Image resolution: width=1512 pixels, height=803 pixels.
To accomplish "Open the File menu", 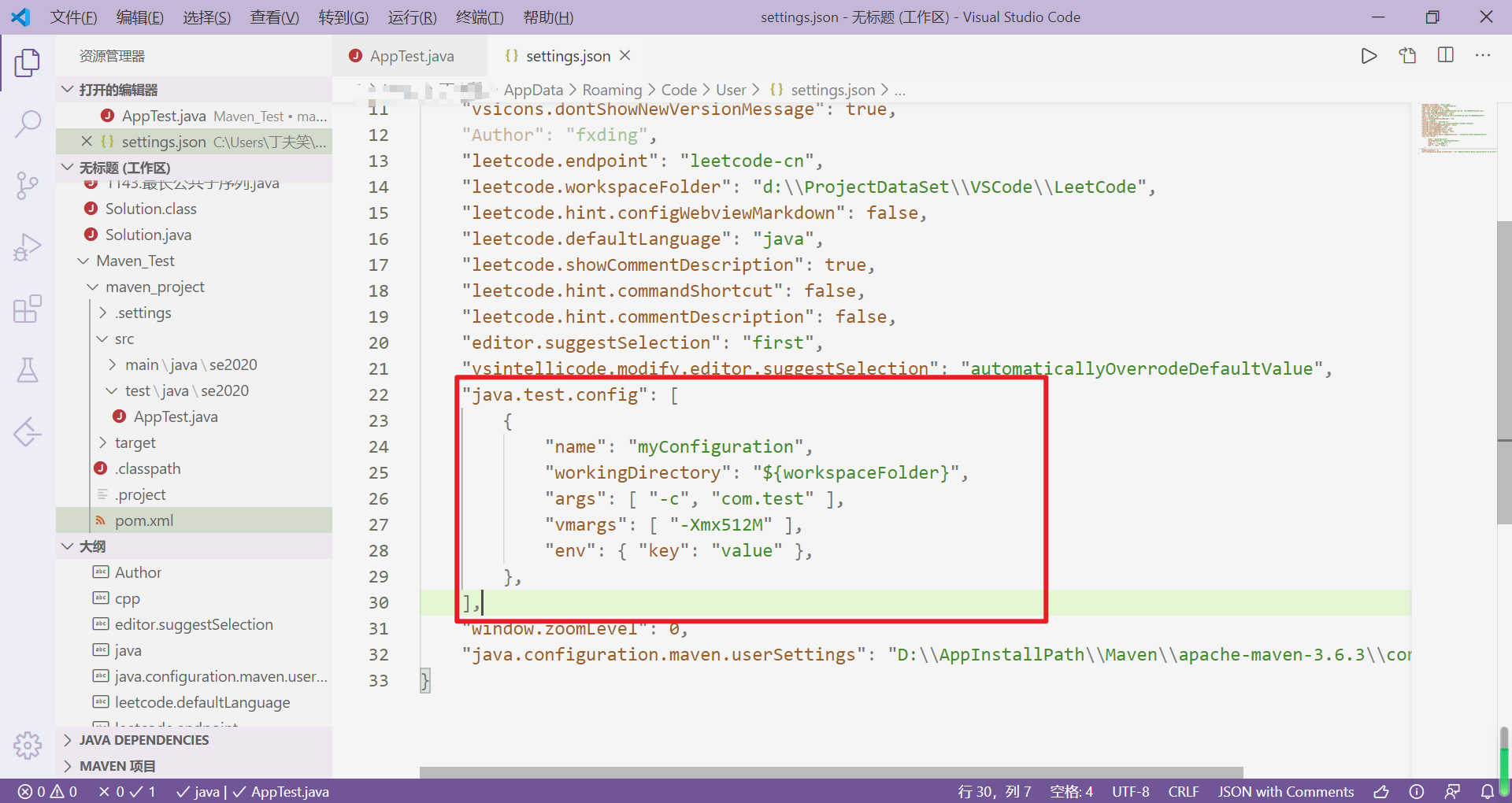I will (73, 17).
